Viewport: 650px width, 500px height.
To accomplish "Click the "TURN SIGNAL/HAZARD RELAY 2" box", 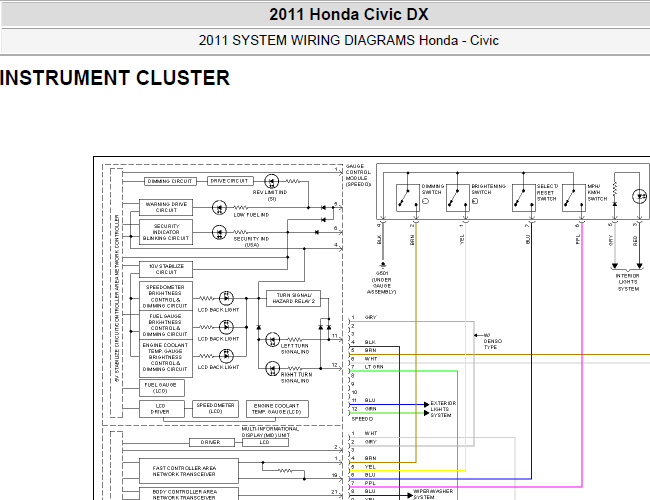I will (x=293, y=298).
